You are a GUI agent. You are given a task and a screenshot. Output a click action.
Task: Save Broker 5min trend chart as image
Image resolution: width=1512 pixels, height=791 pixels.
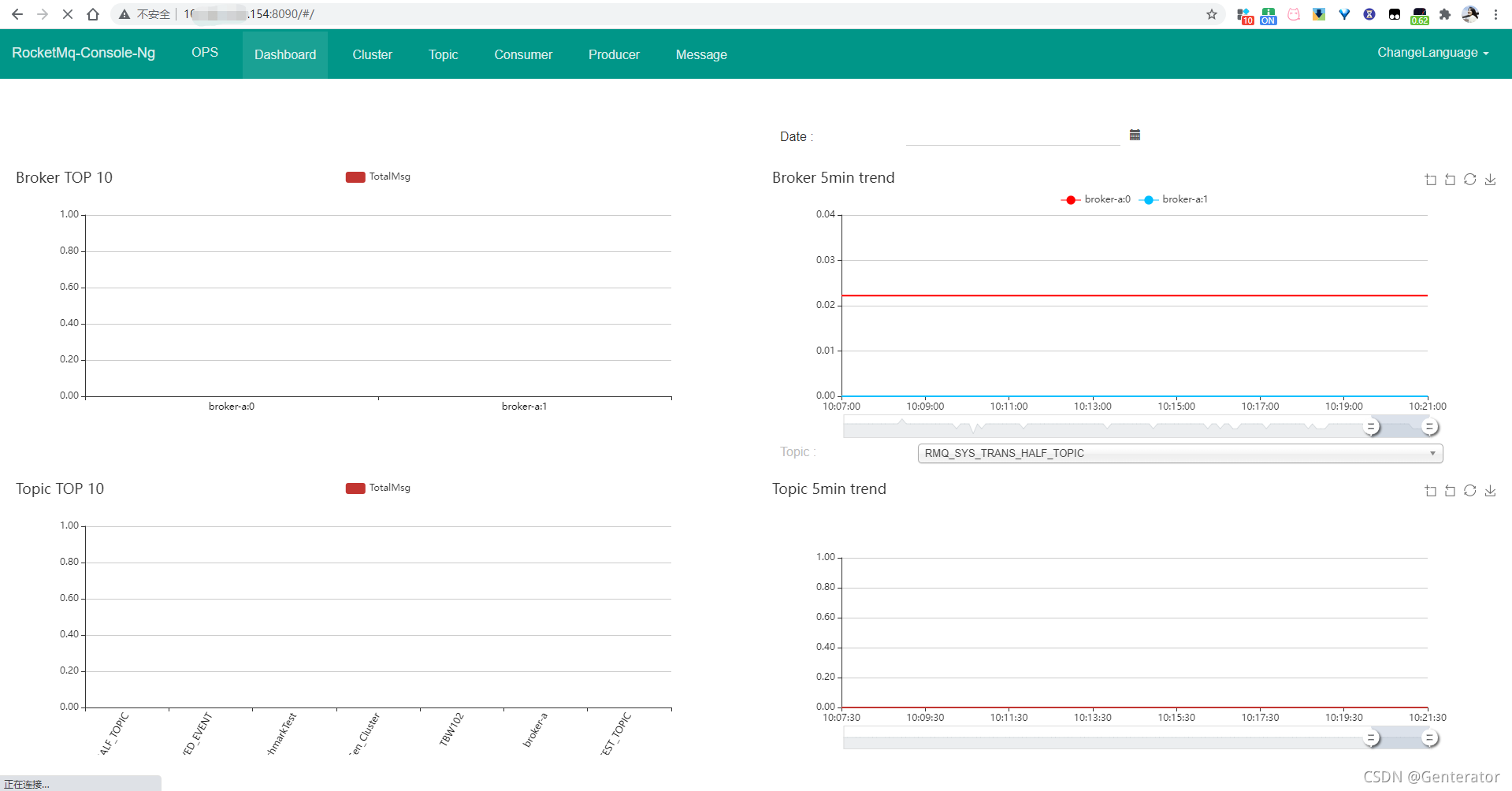tap(1490, 180)
